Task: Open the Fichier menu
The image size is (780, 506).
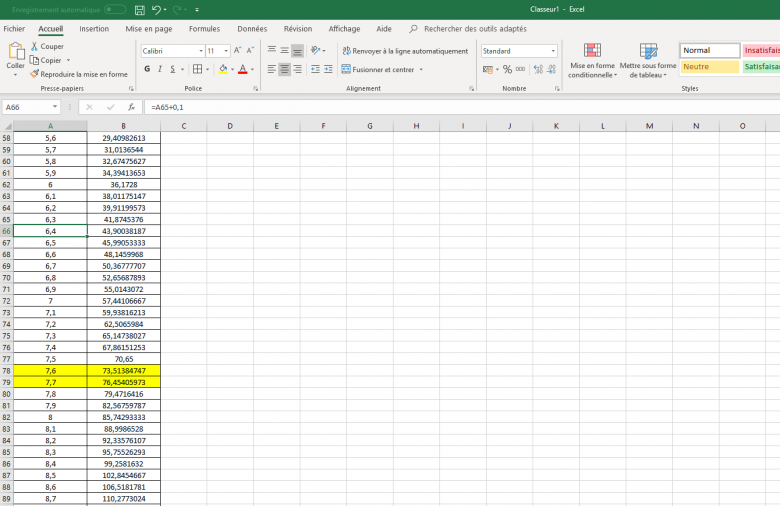Action: [14, 29]
